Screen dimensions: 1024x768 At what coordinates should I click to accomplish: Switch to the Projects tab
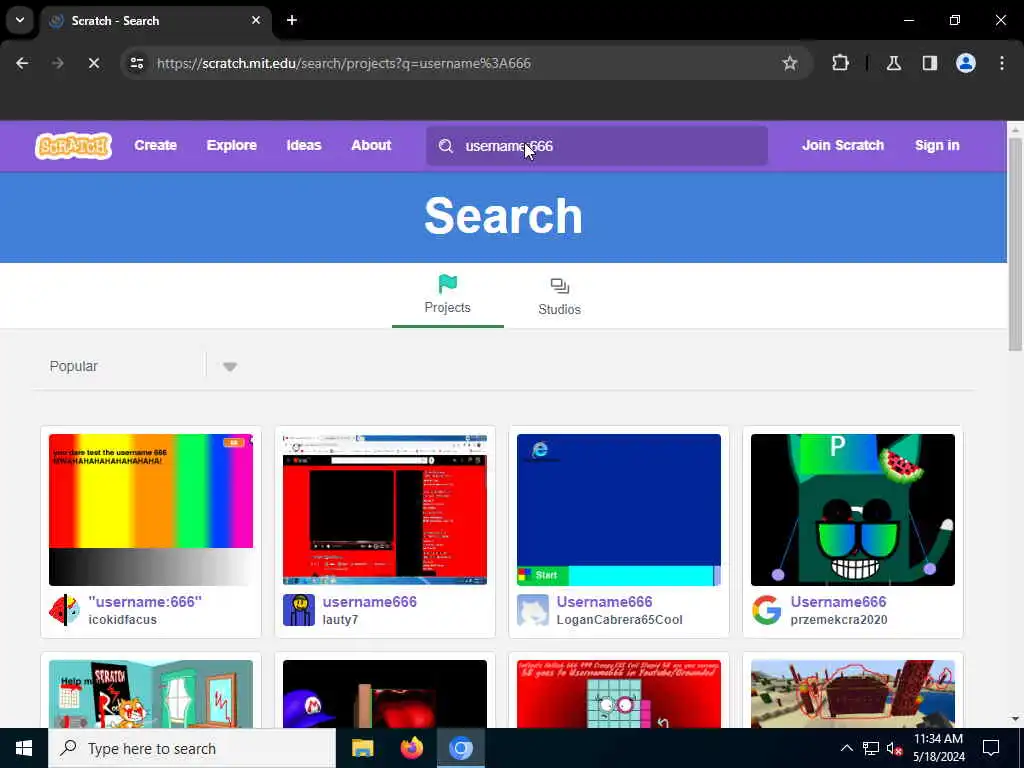pos(447,295)
